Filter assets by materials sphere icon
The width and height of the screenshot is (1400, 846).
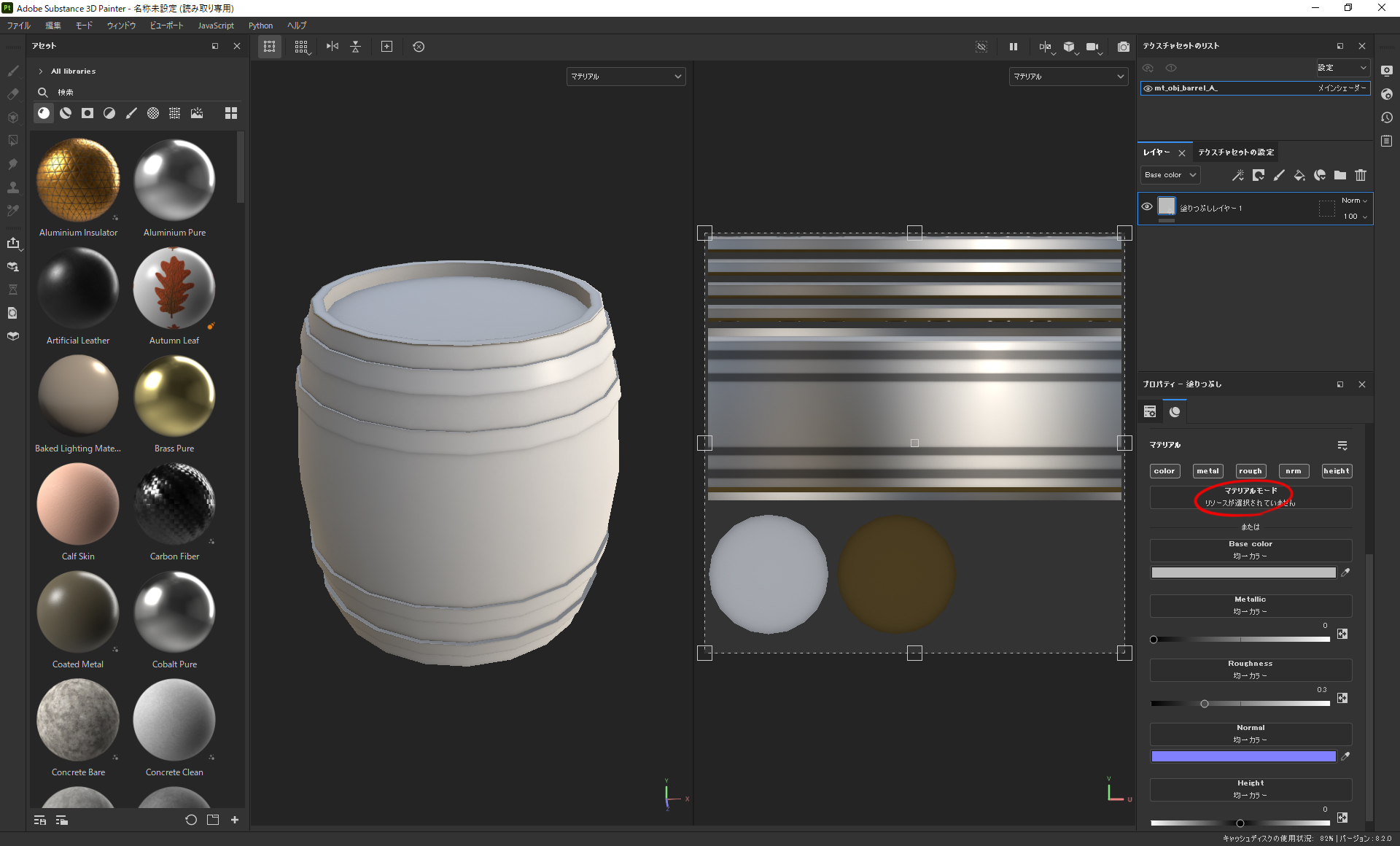[x=44, y=113]
